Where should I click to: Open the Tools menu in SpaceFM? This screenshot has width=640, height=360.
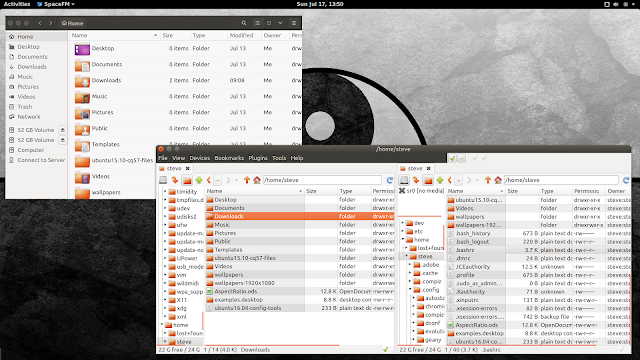[279, 158]
